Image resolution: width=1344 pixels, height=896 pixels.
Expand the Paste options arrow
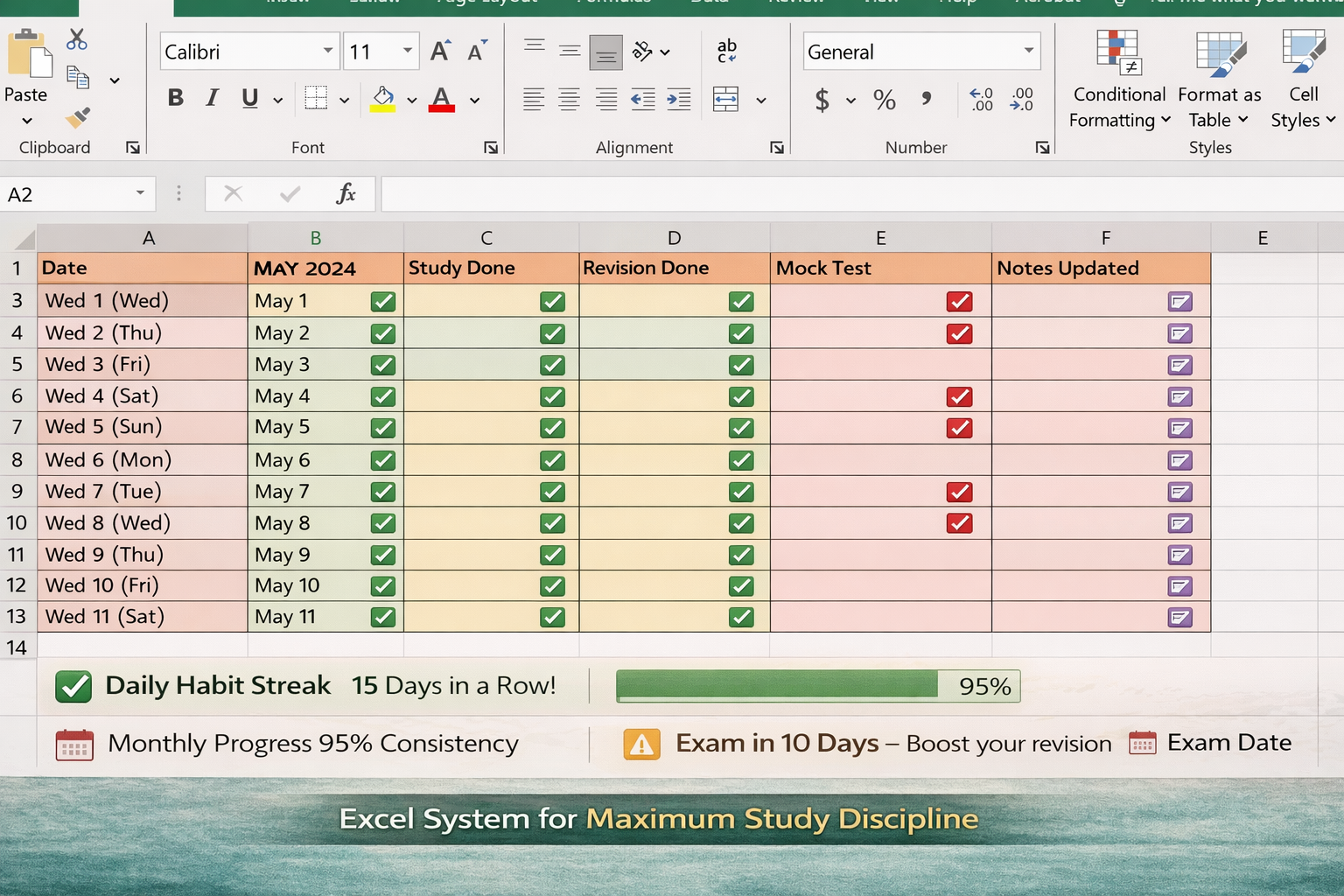(26, 121)
